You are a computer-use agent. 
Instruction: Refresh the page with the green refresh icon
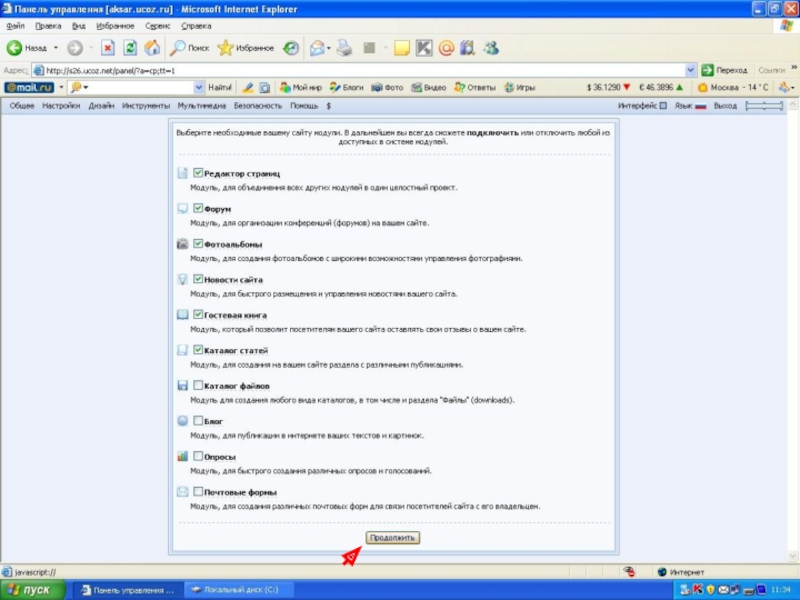pyautogui.click(x=130, y=47)
